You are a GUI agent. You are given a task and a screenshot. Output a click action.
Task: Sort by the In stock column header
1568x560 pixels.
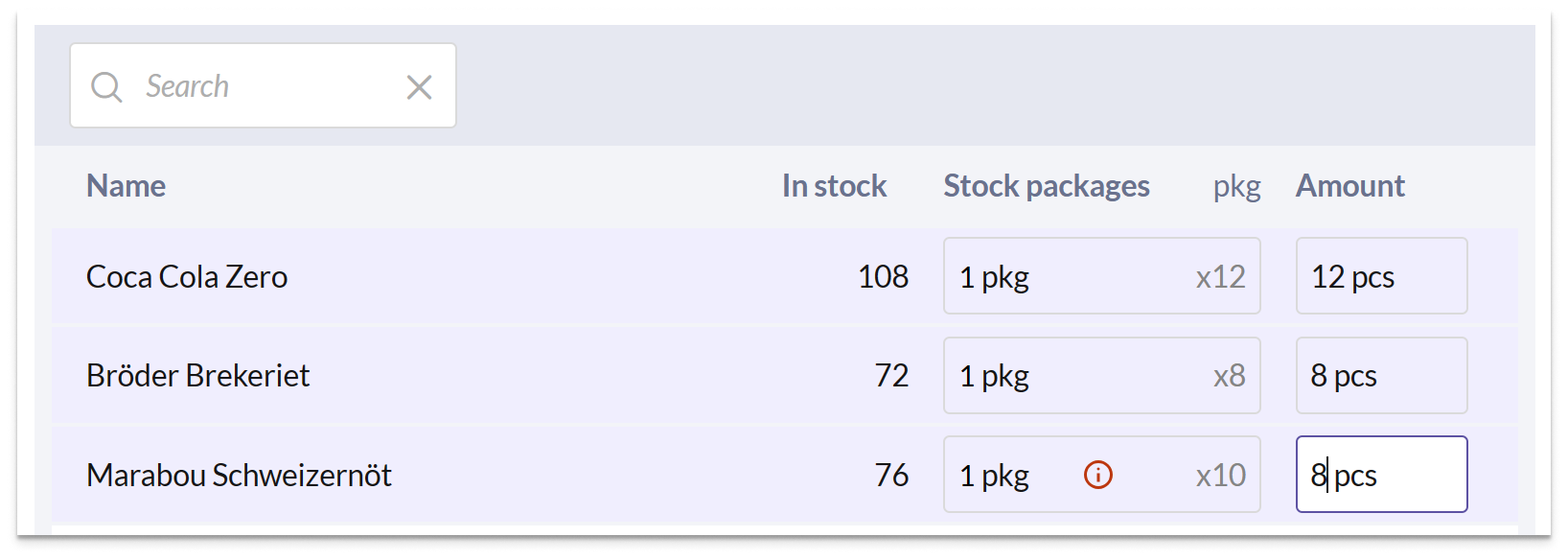[x=834, y=186]
